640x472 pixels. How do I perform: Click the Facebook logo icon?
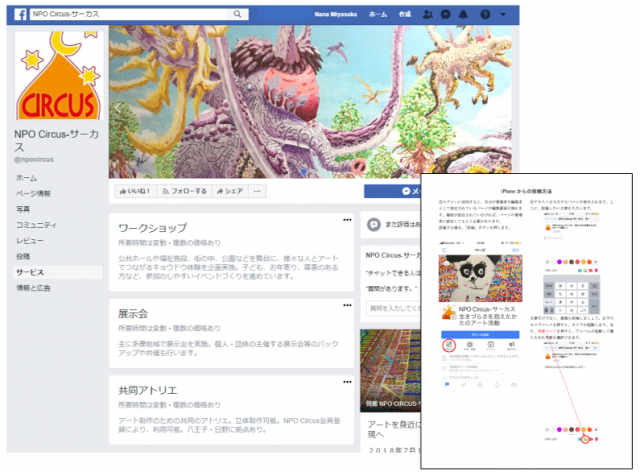coord(20,14)
